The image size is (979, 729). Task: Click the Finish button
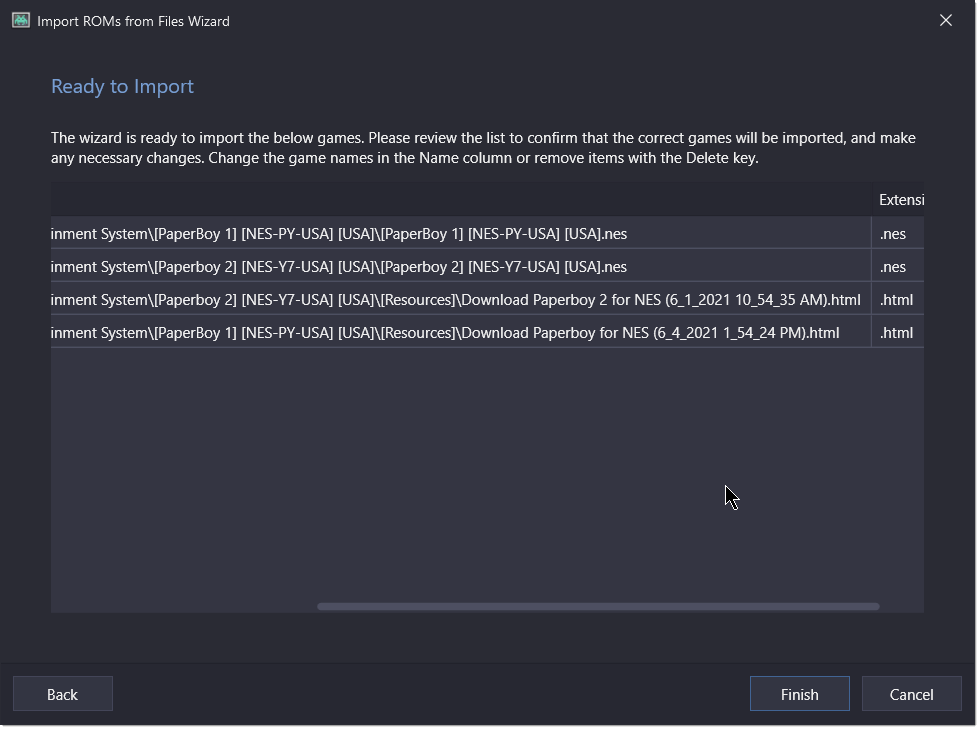pyautogui.click(x=799, y=694)
